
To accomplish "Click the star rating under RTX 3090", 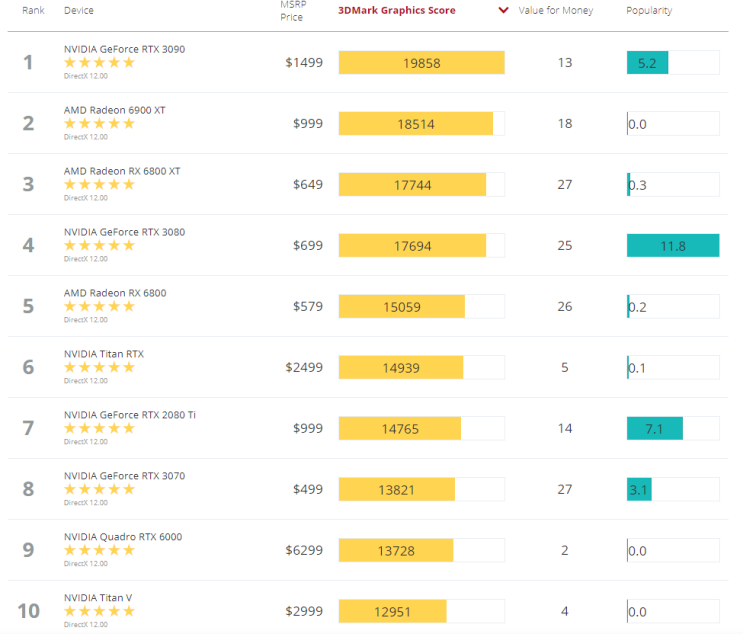I will coord(100,63).
